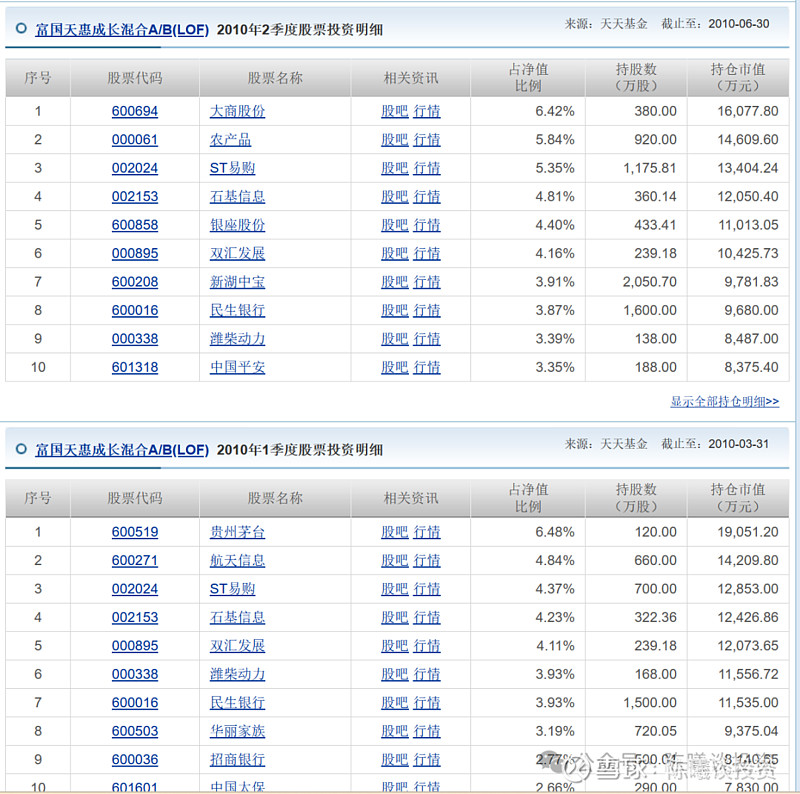Click stock code 600503

tap(135, 731)
